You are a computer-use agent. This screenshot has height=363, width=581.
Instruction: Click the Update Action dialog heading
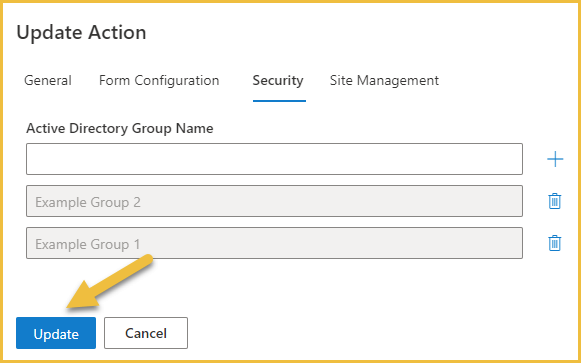coord(81,33)
